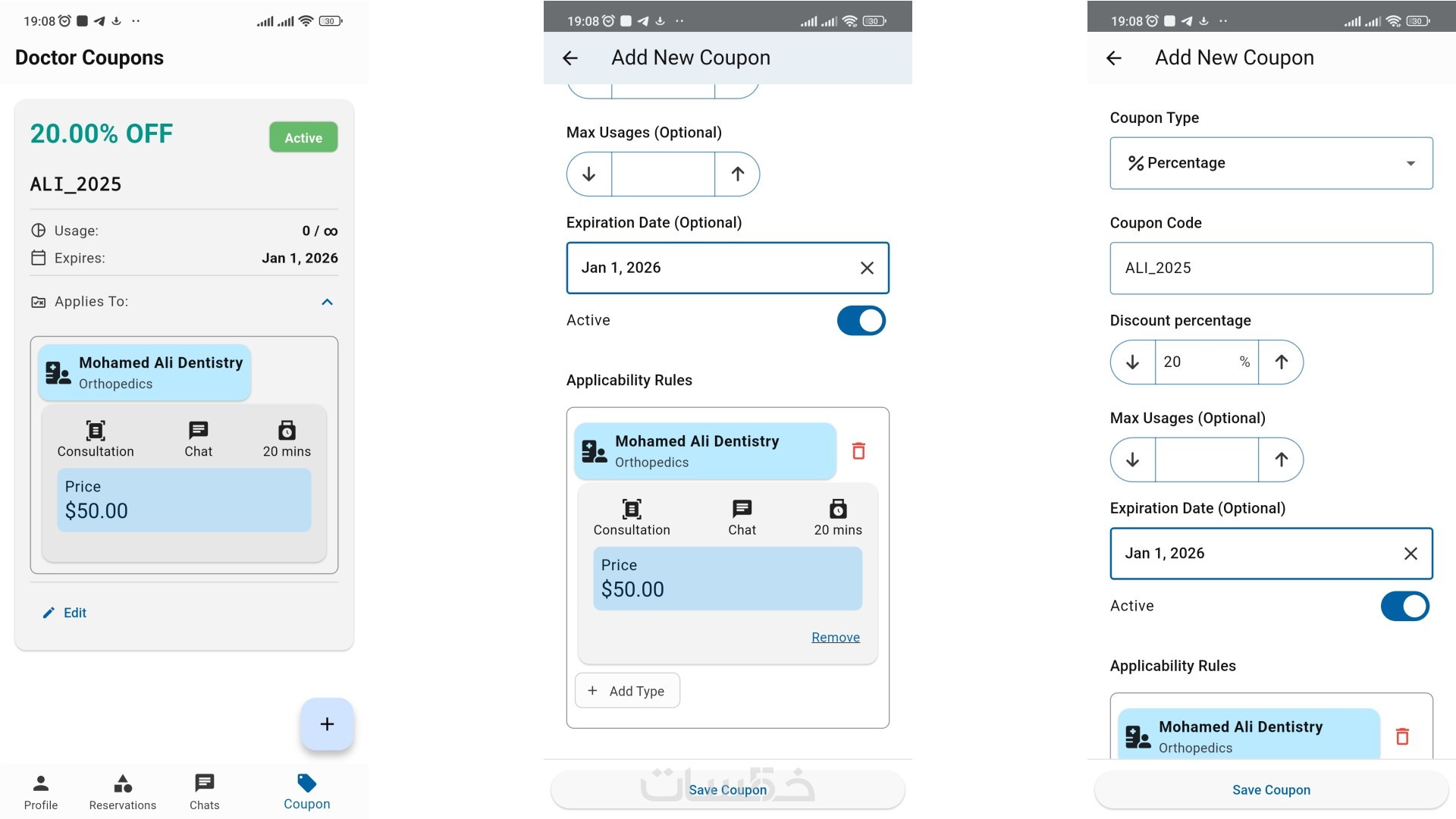Go back using arrow in middle Add New Coupon
This screenshot has width=1456, height=819.
point(570,58)
